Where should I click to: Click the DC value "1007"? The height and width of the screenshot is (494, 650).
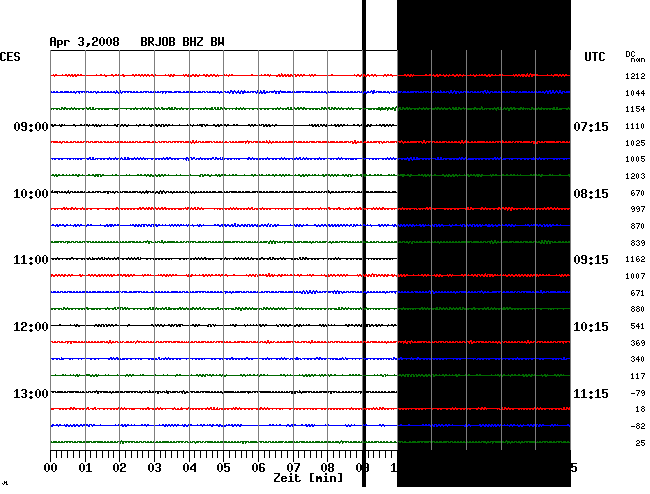[635, 276]
